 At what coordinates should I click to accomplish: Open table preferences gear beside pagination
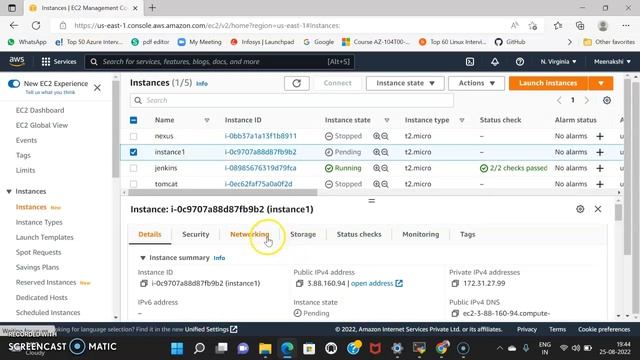click(x=607, y=100)
